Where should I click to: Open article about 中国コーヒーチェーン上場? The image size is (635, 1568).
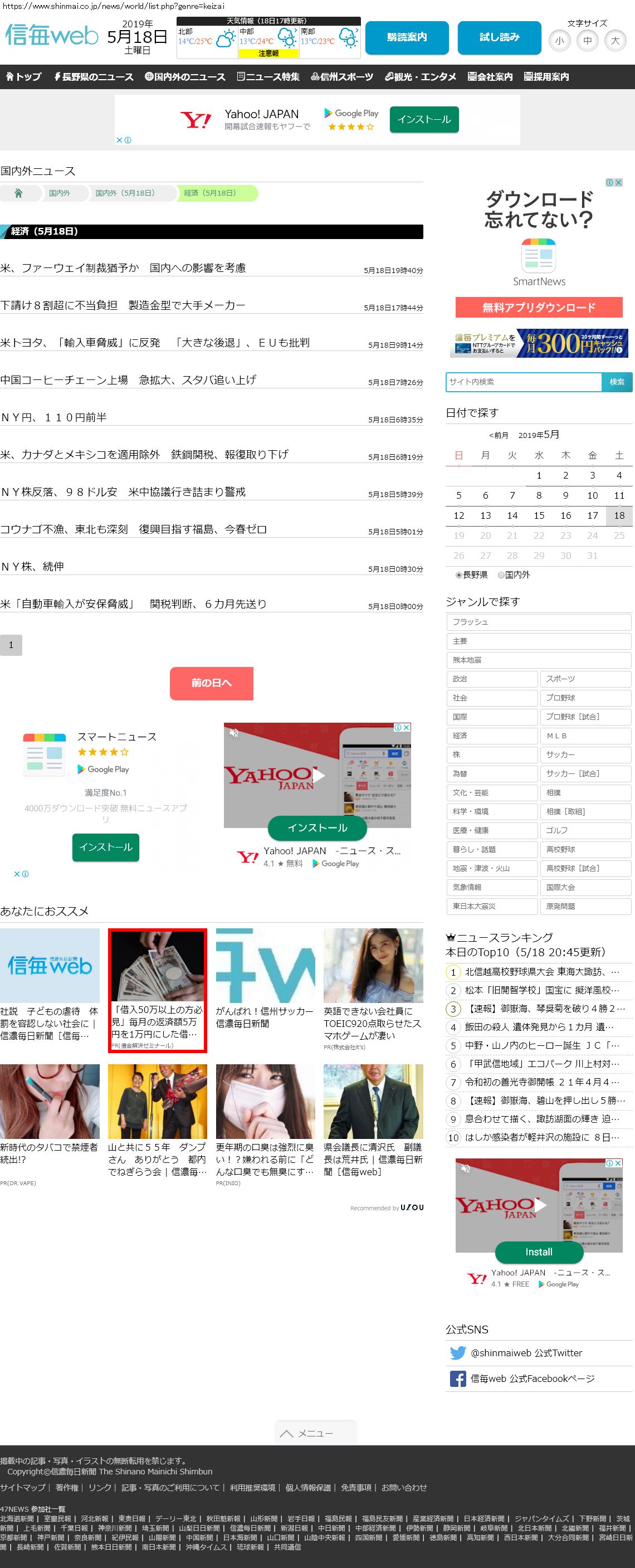click(128, 380)
